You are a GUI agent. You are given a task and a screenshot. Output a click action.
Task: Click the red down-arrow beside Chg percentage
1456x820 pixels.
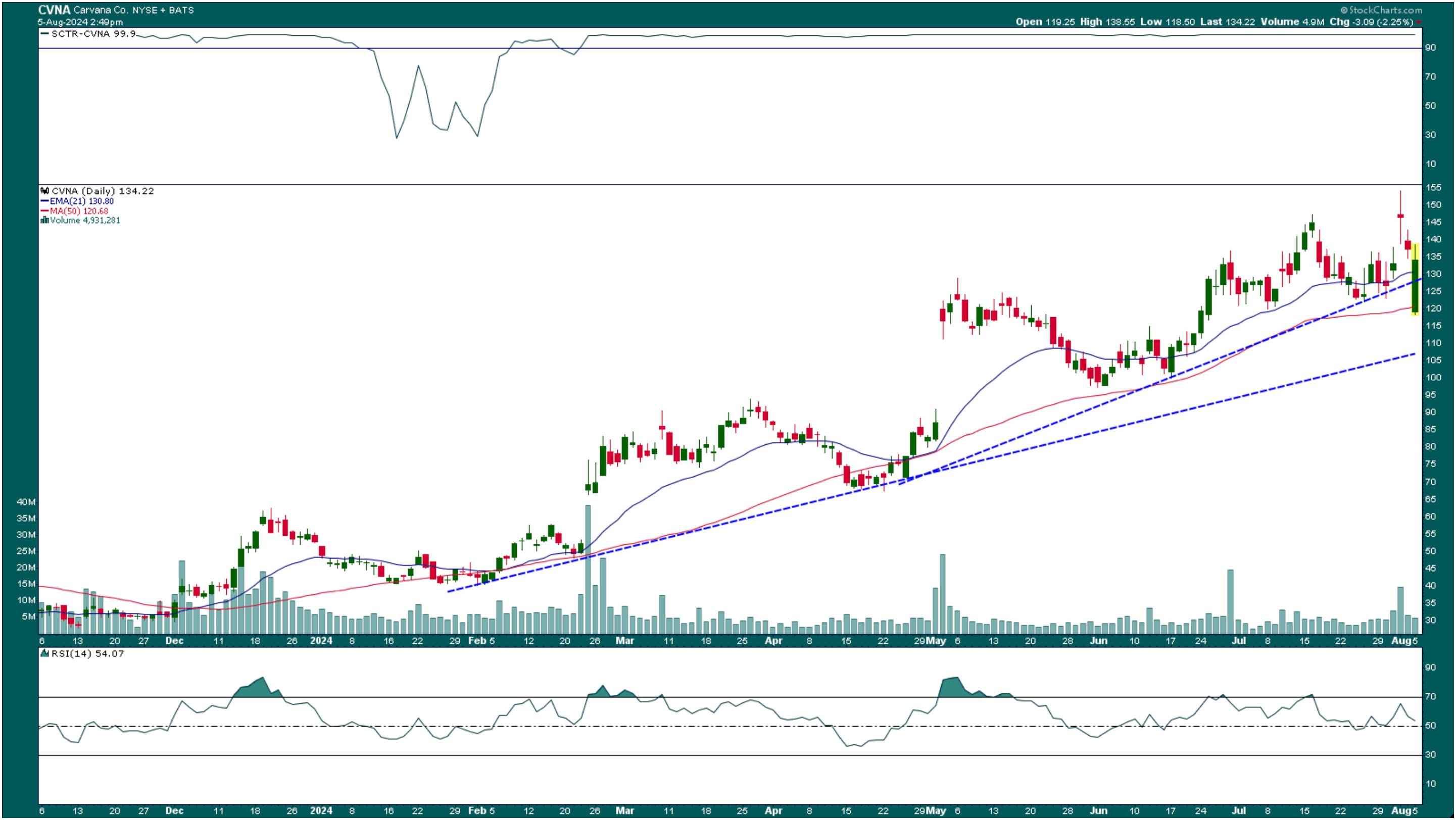click(x=1419, y=22)
